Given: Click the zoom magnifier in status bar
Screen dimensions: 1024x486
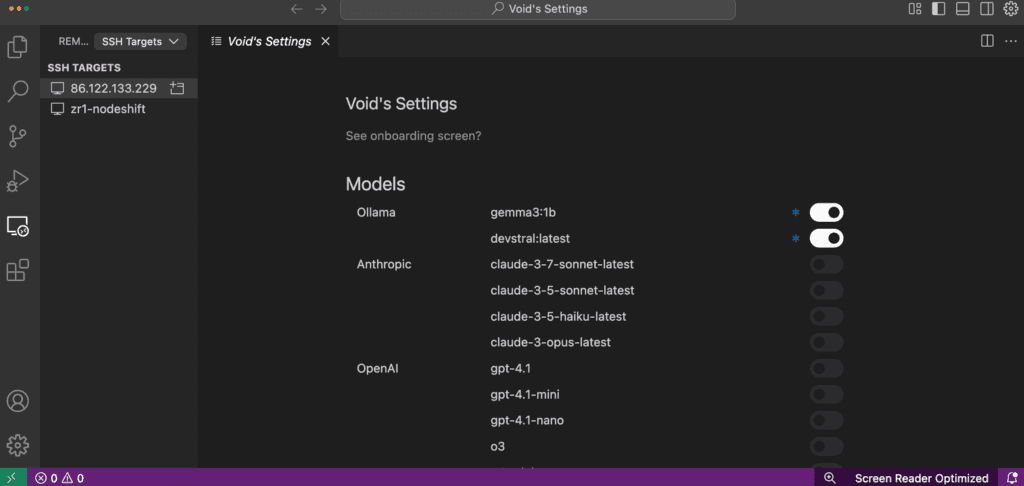Looking at the screenshot, I should 829,478.
